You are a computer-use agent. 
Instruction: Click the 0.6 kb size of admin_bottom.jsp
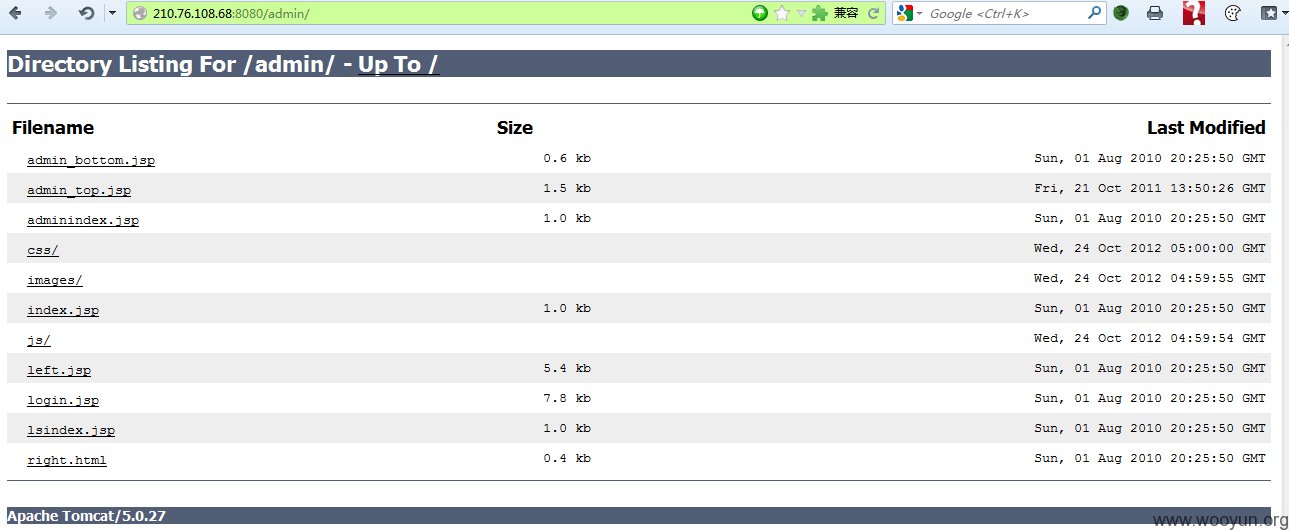click(567, 158)
